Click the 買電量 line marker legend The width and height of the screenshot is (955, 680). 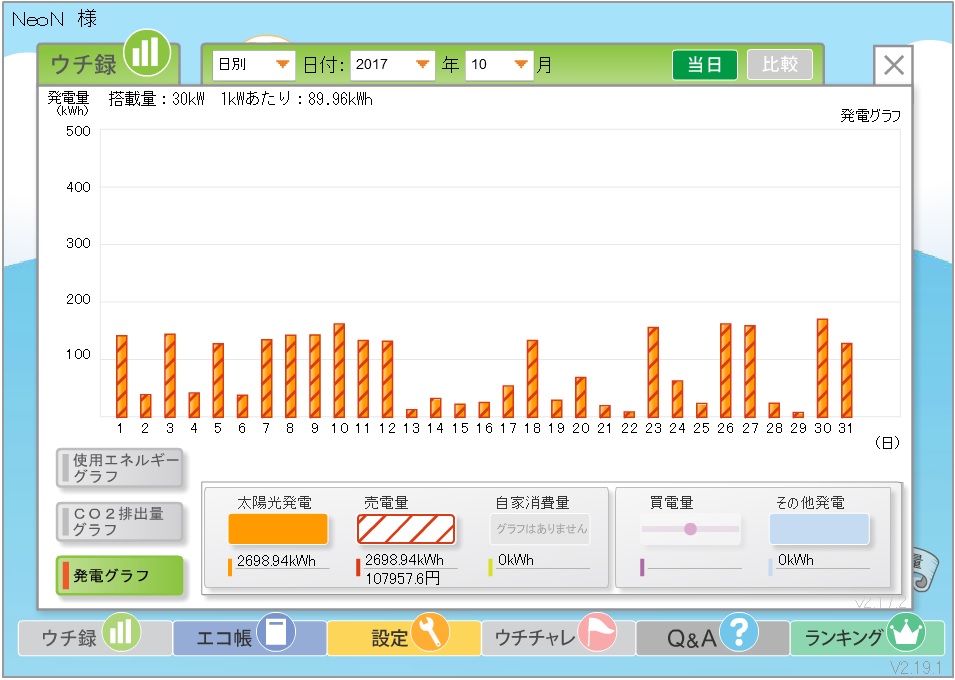coord(690,529)
